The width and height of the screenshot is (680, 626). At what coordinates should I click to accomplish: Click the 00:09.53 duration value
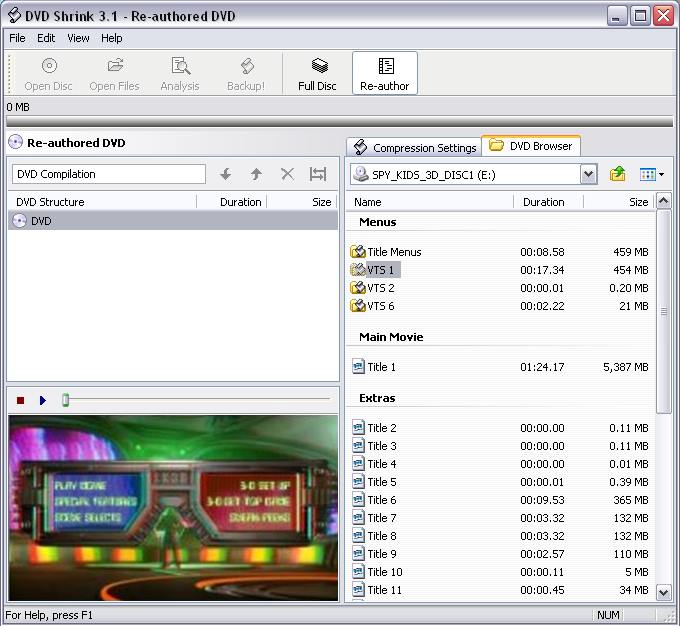pos(542,500)
